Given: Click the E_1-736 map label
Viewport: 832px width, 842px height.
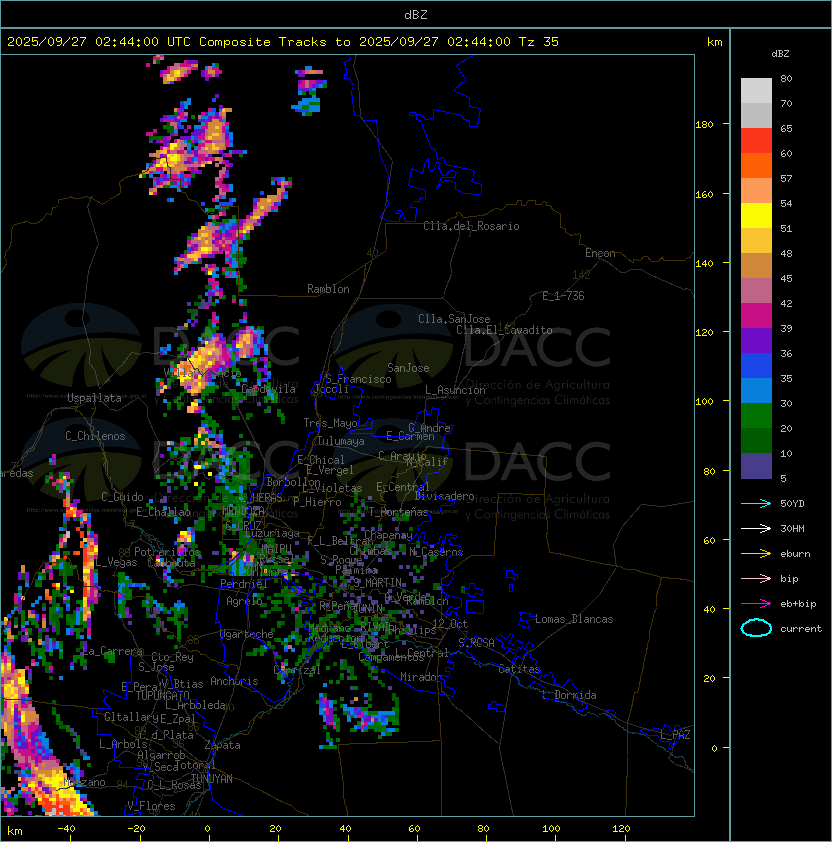Looking at the screenshot, I should pos(563,296).
